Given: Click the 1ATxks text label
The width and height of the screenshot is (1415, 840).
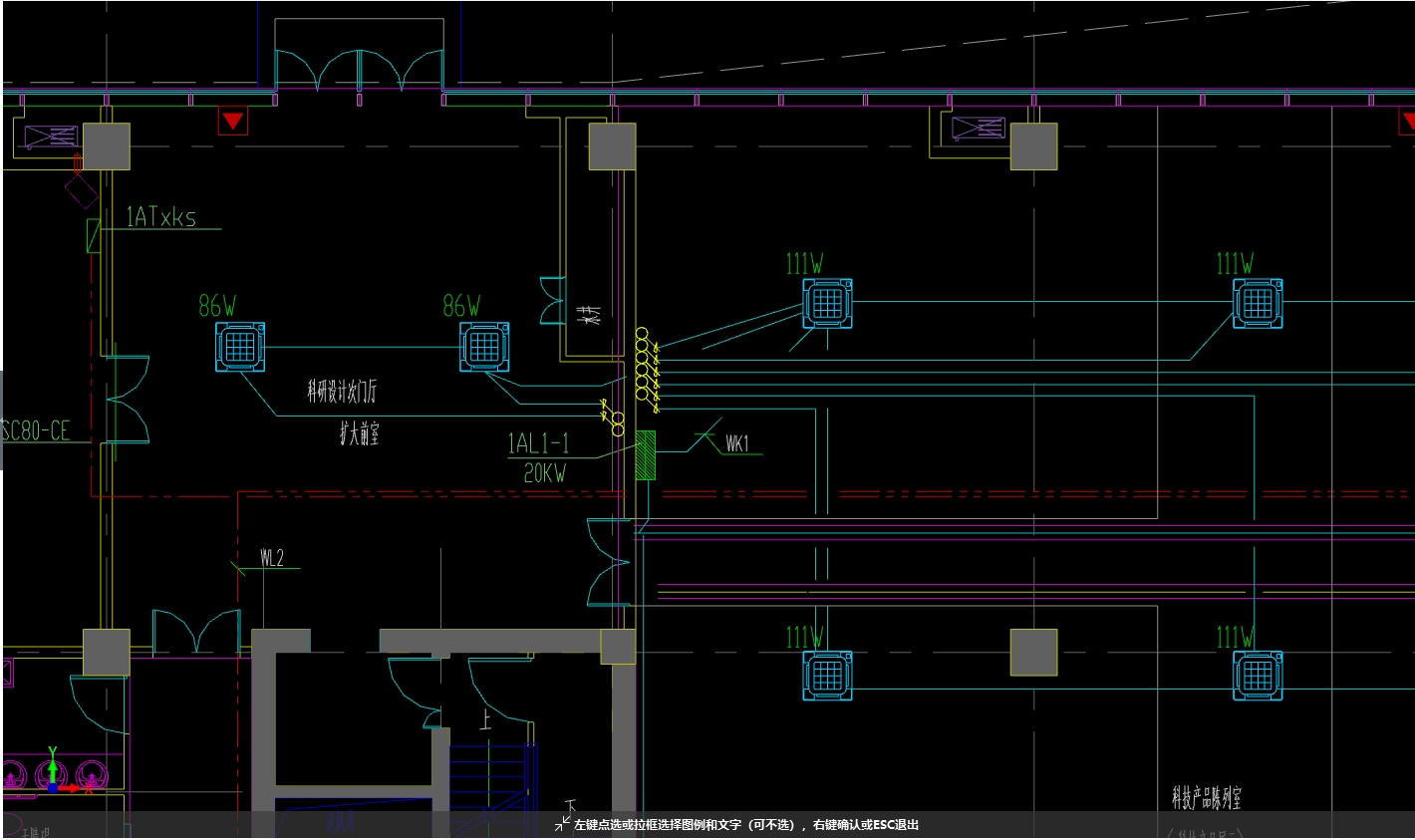Looking at the screenshot, I should [x=160, y=217].
